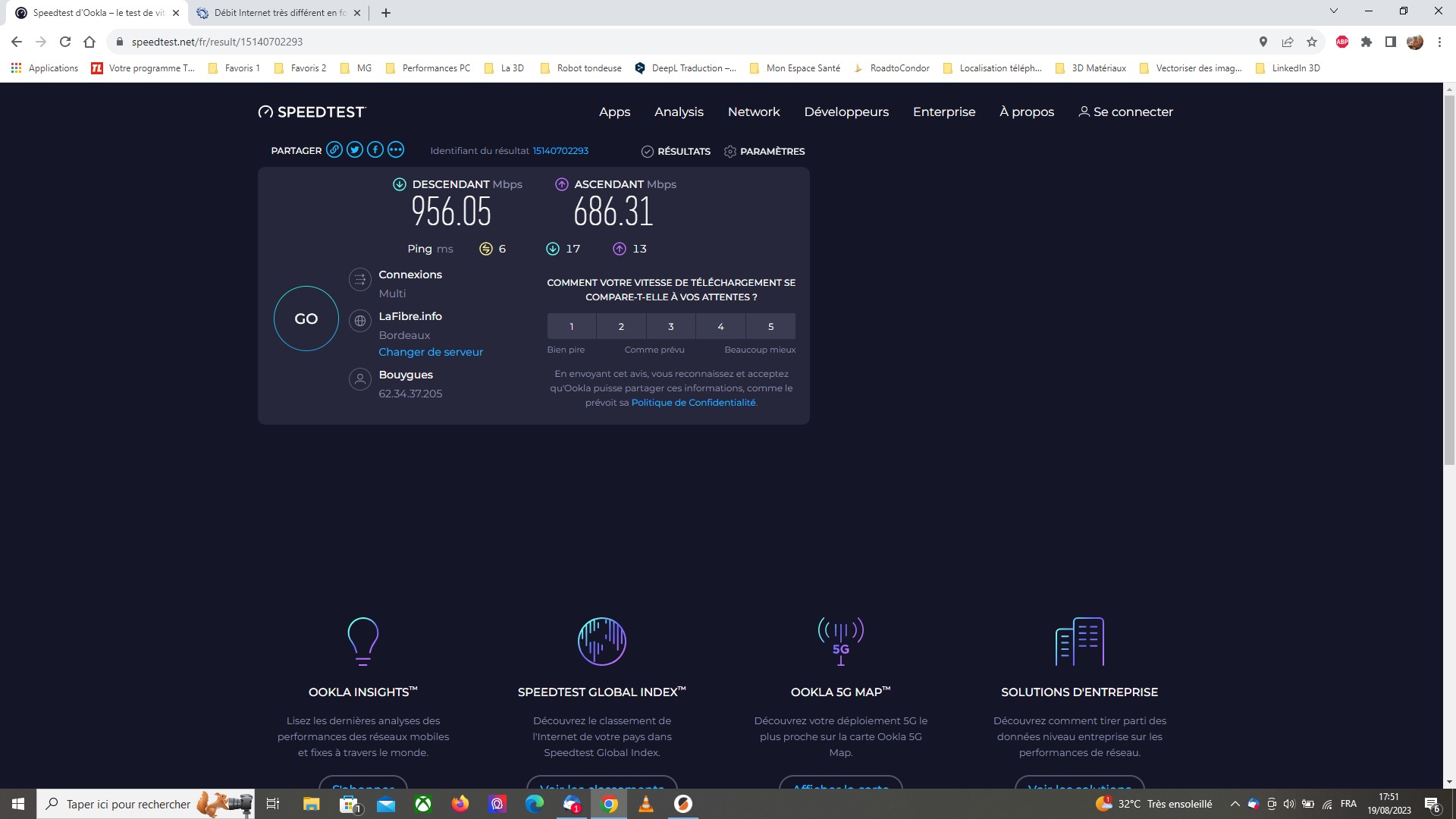Open DeepL Traduction bookmark
The width and height of the screenshot is (1456, 819).
point(686,68)
